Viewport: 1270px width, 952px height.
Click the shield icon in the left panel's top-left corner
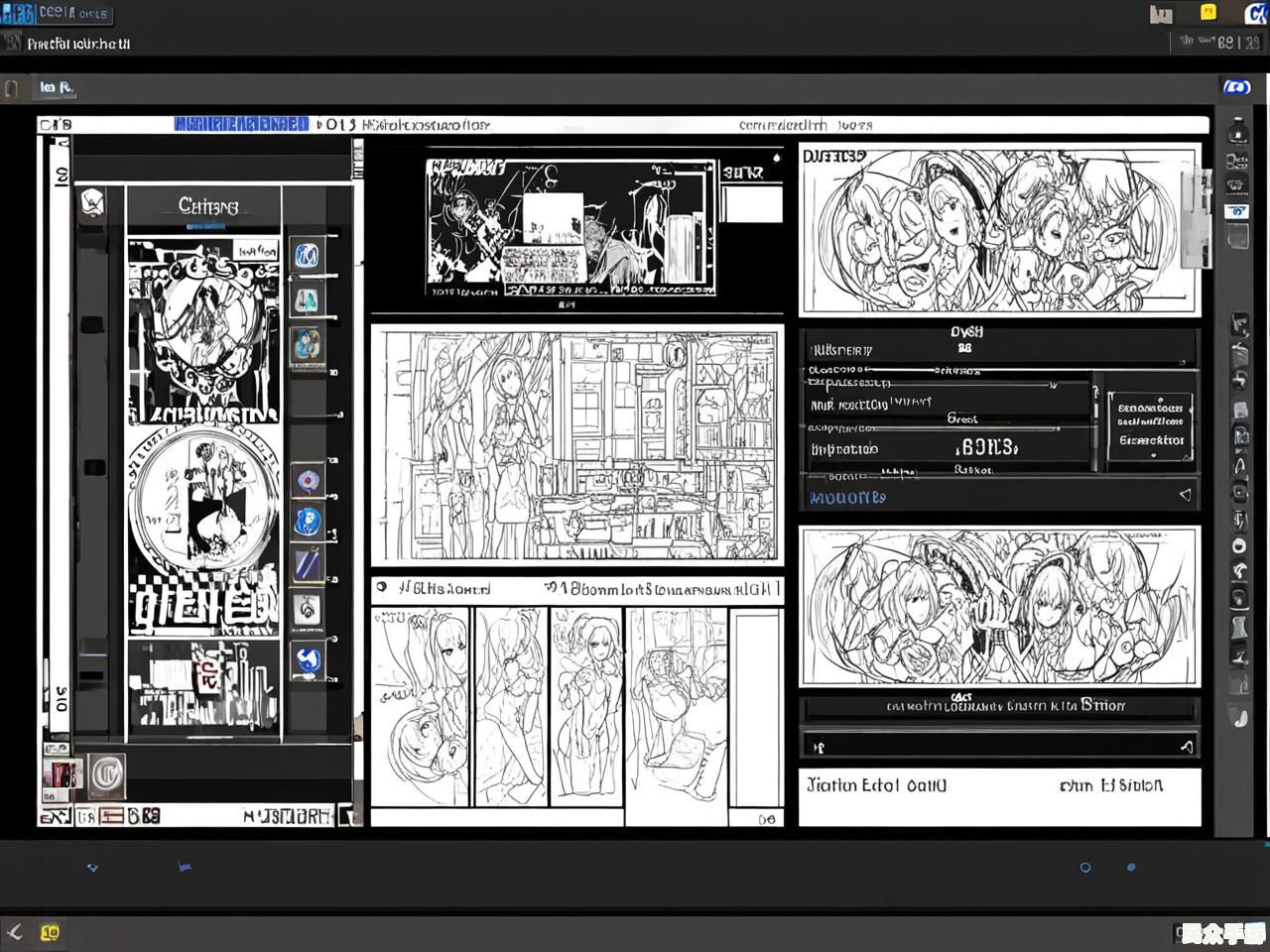point(91,203)
